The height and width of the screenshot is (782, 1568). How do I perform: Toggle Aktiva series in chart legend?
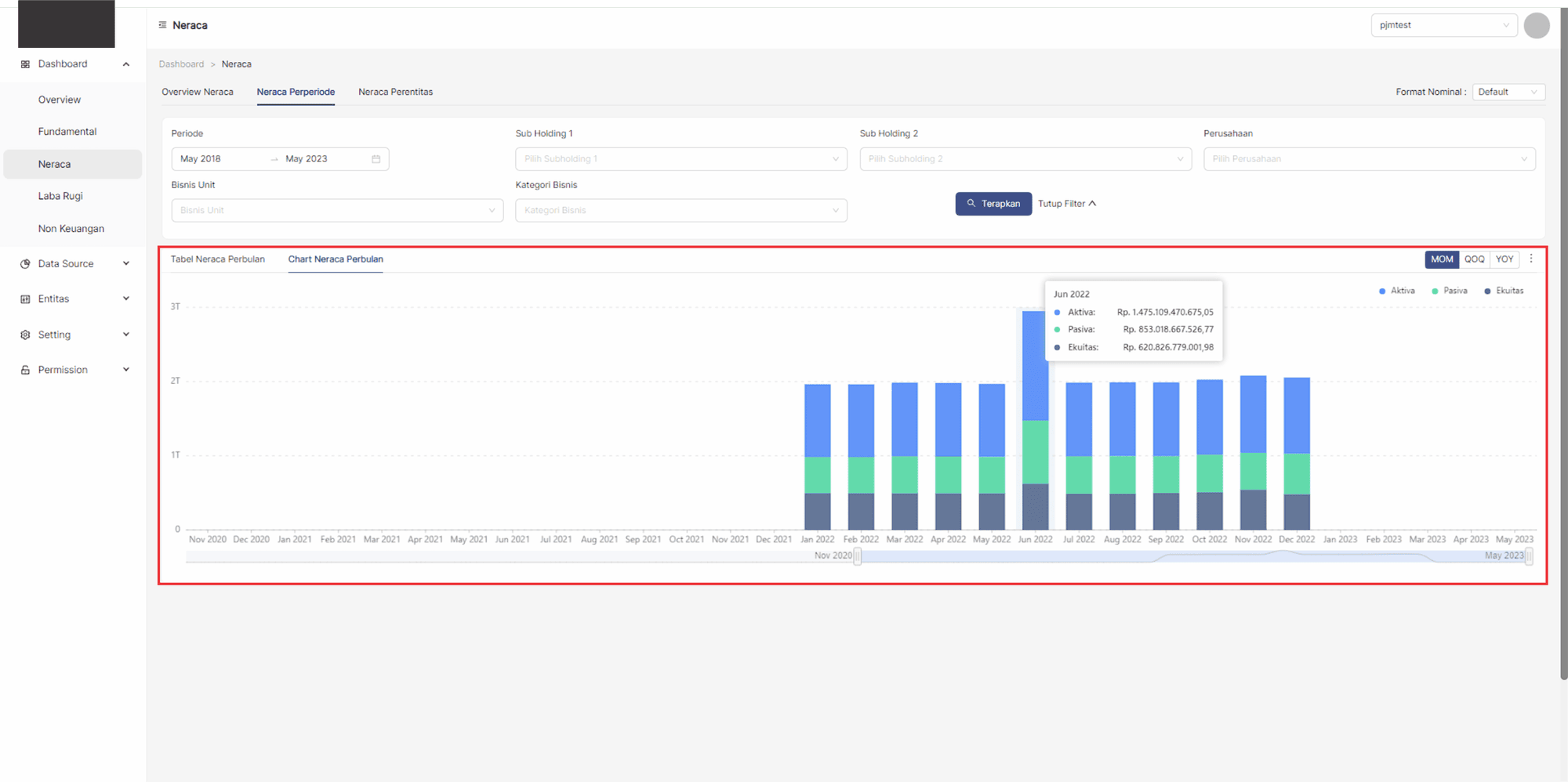click(x=1397, y=291)
